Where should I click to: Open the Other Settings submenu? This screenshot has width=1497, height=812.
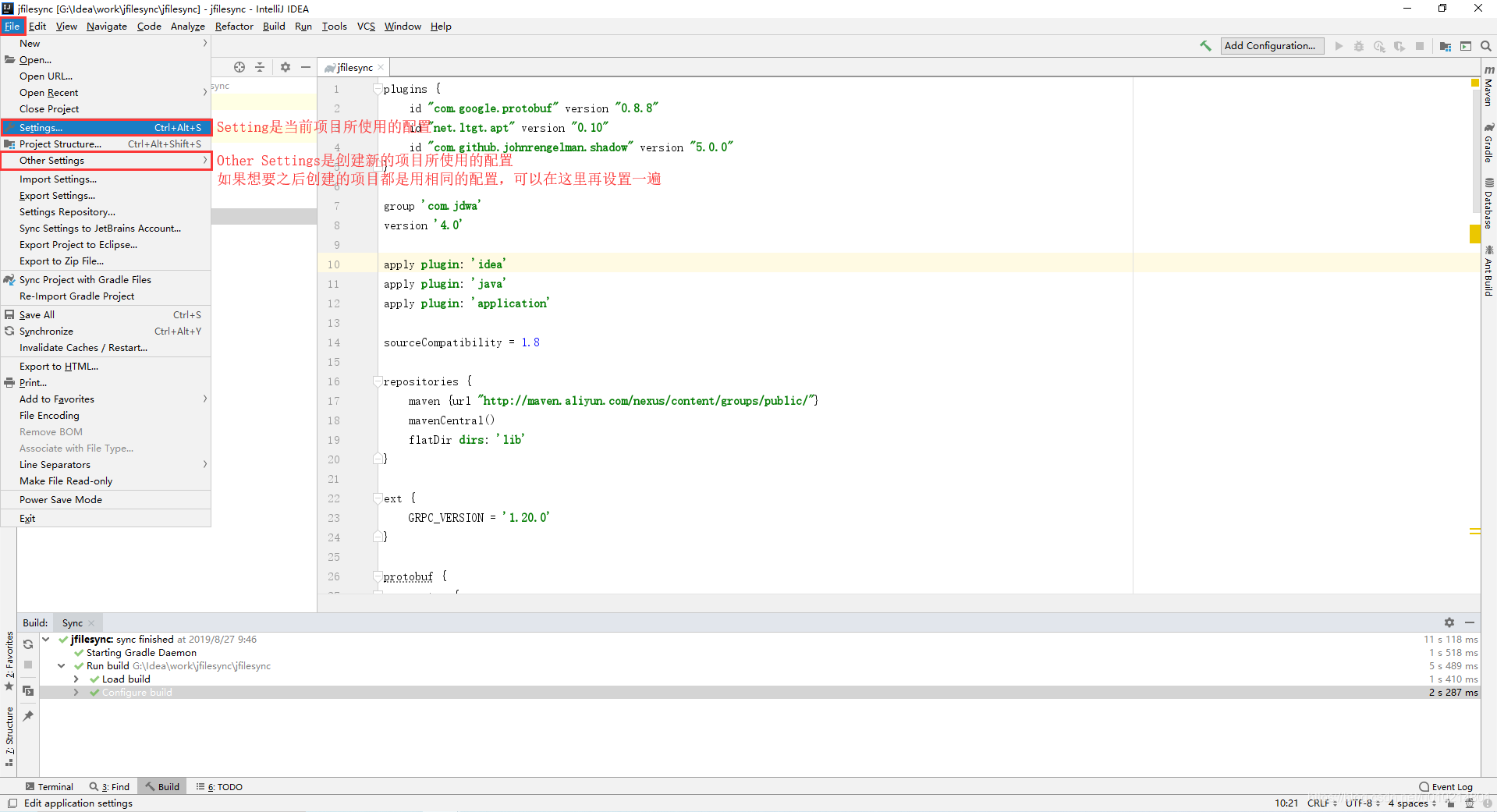[x=106, y=161]
